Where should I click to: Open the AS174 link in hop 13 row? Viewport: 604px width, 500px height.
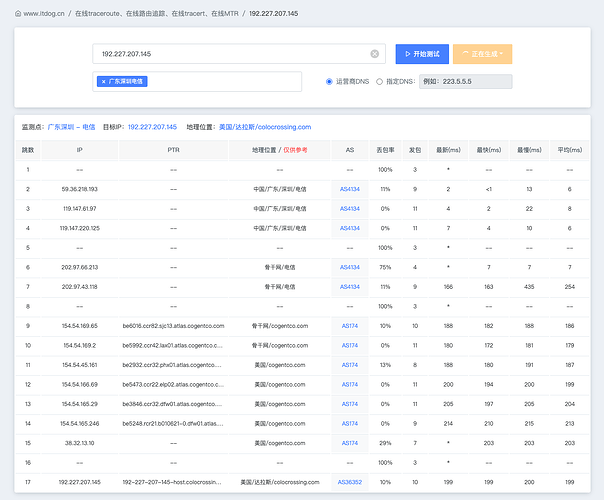click(x=350, y=404)
